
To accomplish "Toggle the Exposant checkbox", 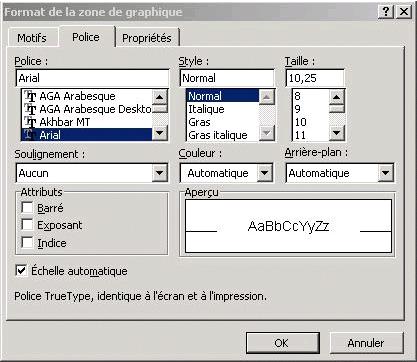I will click(x=27, y=225).
